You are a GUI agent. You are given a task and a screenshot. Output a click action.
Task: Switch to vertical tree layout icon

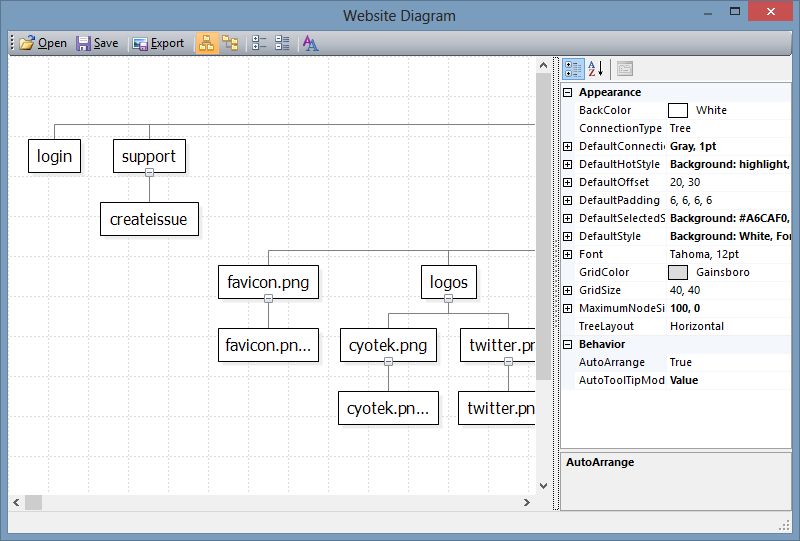coord(230,43)
